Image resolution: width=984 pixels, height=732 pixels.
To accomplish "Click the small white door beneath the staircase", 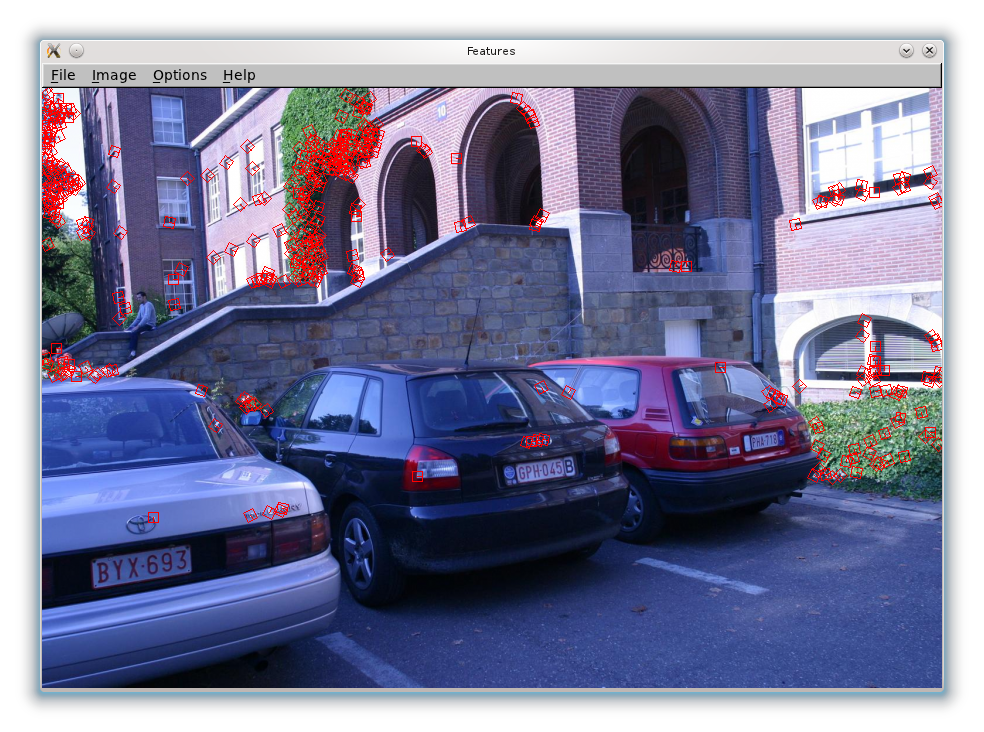I will (683, 337).
